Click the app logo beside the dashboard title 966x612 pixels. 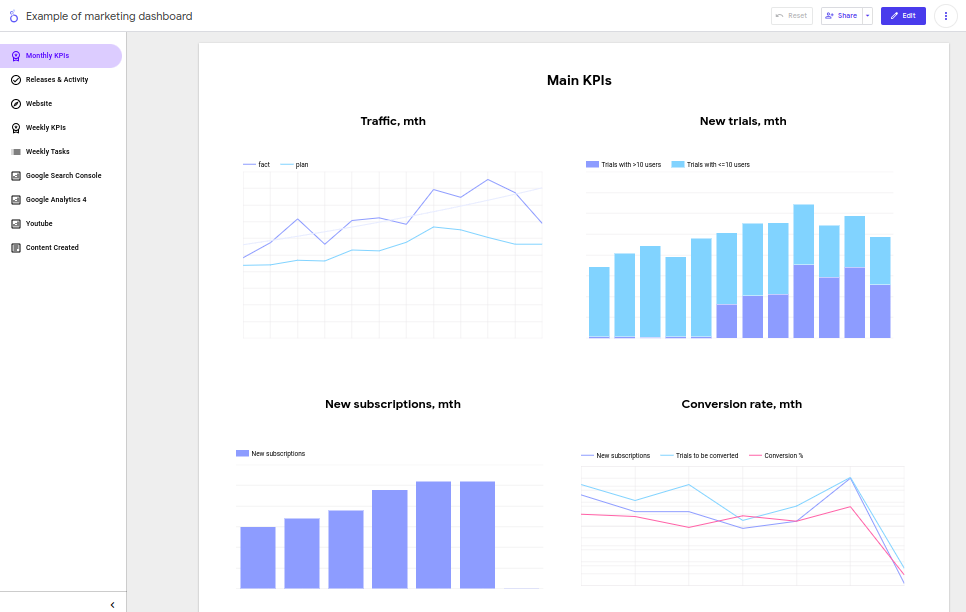[14, 16]
